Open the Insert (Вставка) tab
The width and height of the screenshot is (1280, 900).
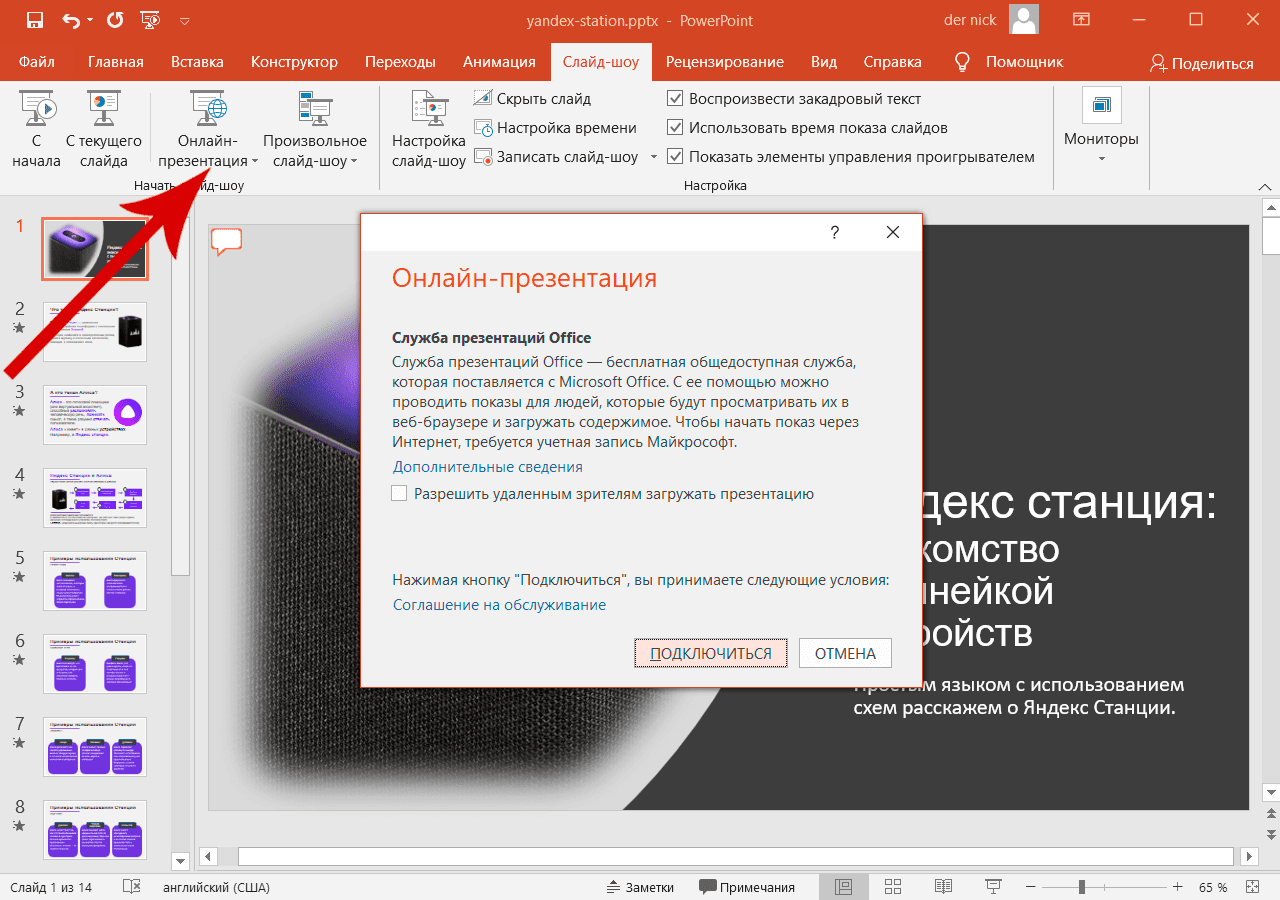coord(197,62)
